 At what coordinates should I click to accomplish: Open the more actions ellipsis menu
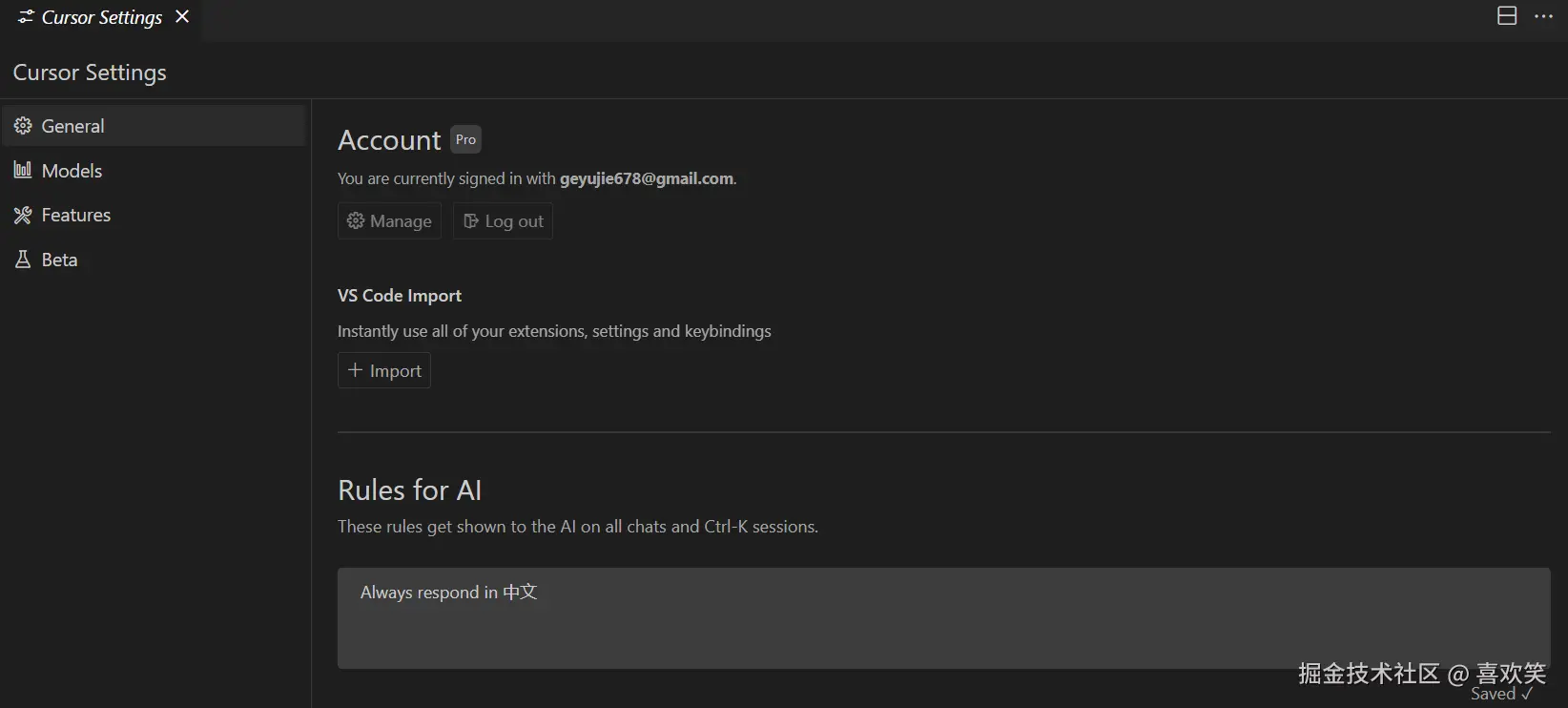(1544, 16)
